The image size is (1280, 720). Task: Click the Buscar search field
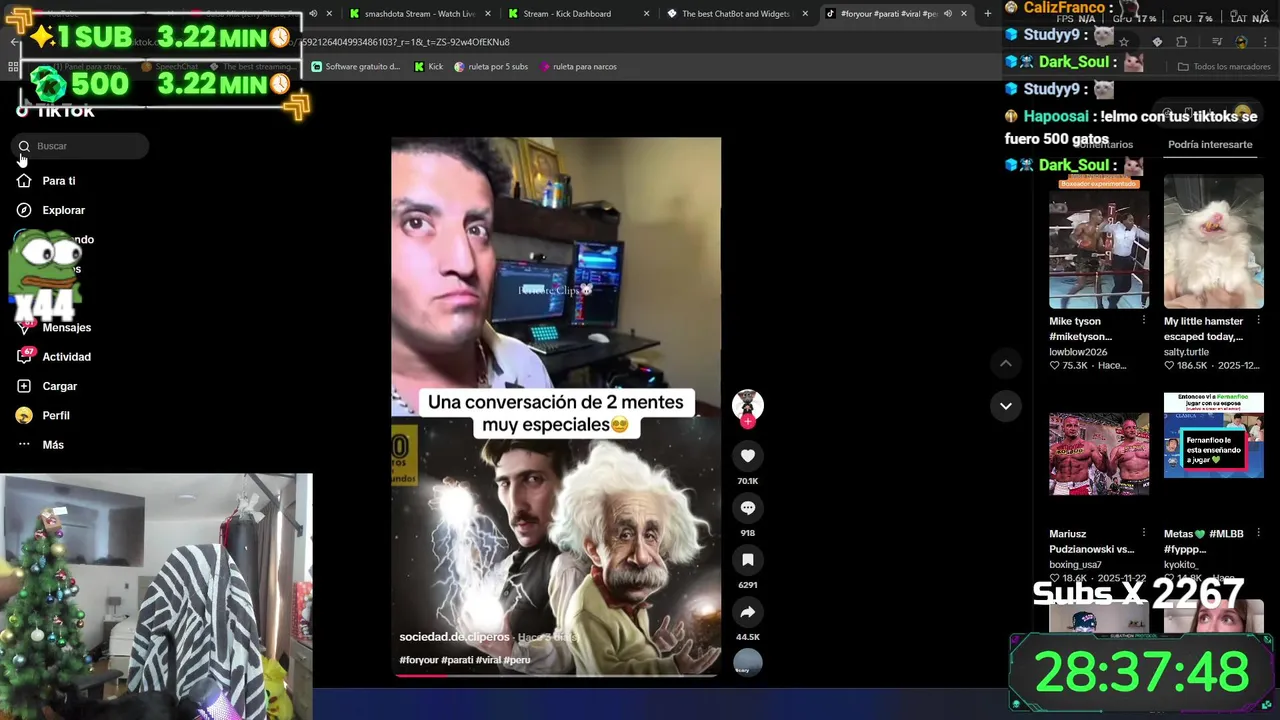click(82, 146)
